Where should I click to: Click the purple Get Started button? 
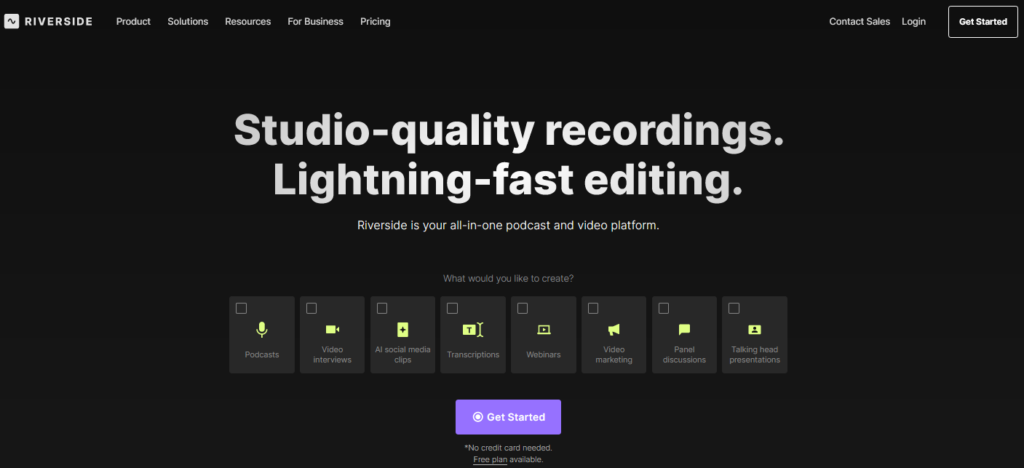(508, 417)
